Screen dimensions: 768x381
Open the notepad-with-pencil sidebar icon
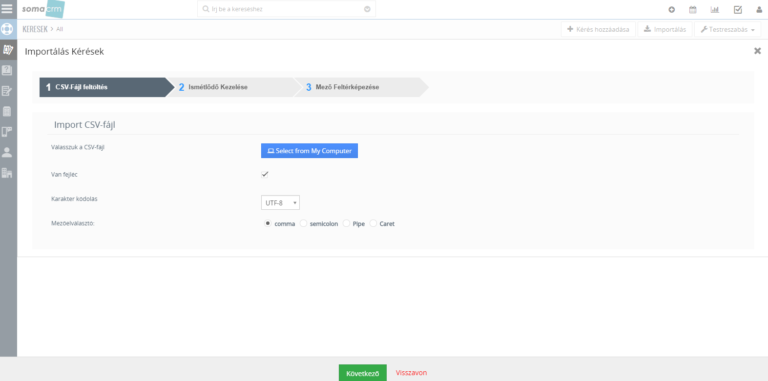click(x=7, y=91)
